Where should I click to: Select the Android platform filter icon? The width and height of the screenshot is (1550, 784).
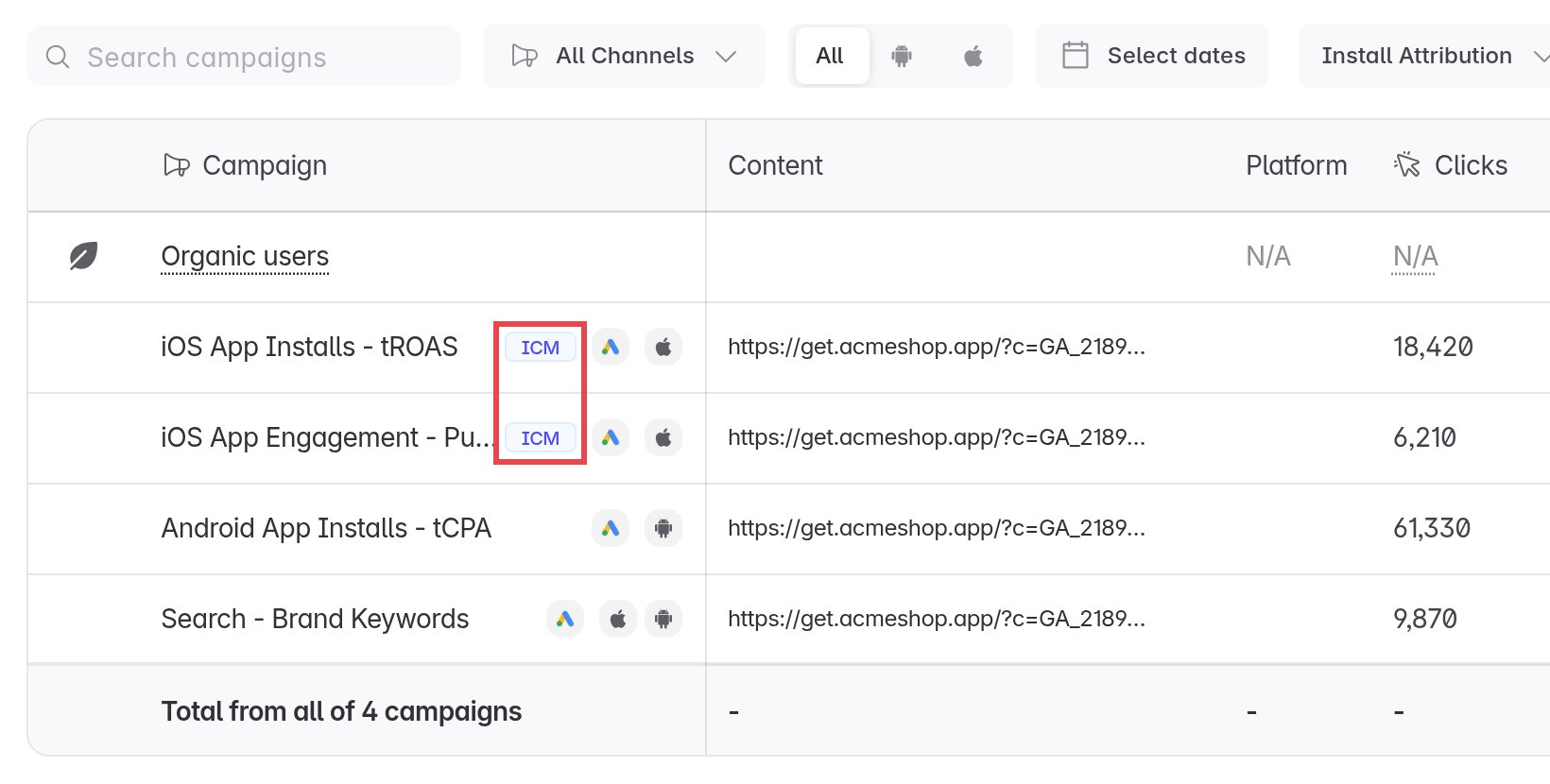click(x=902, y=56)
